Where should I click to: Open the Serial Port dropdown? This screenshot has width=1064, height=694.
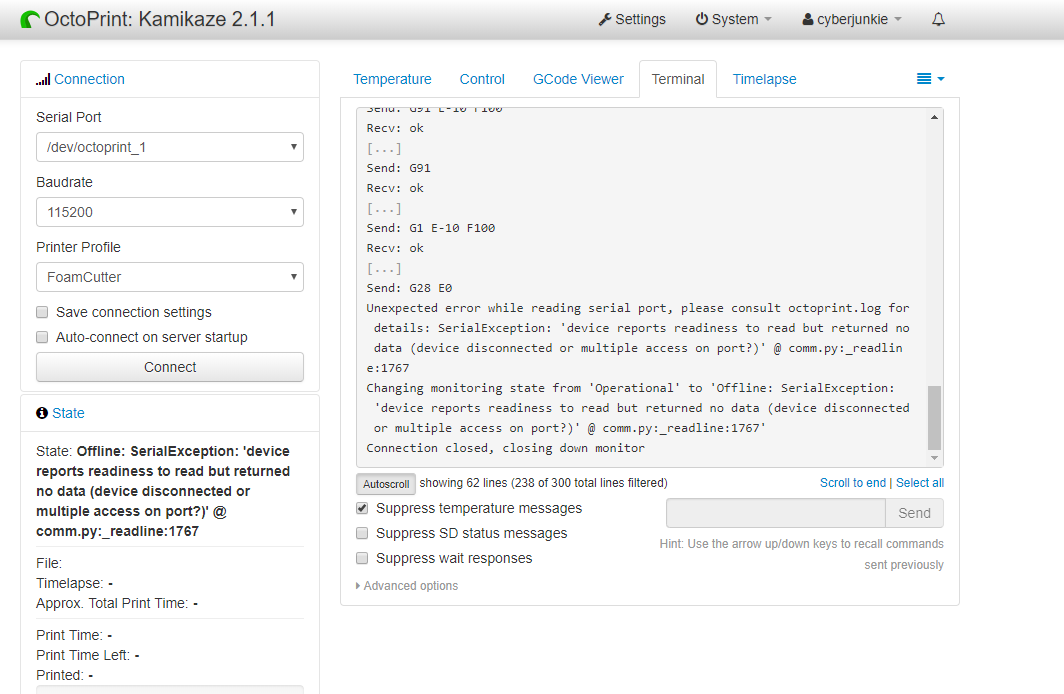pos(170,147)
